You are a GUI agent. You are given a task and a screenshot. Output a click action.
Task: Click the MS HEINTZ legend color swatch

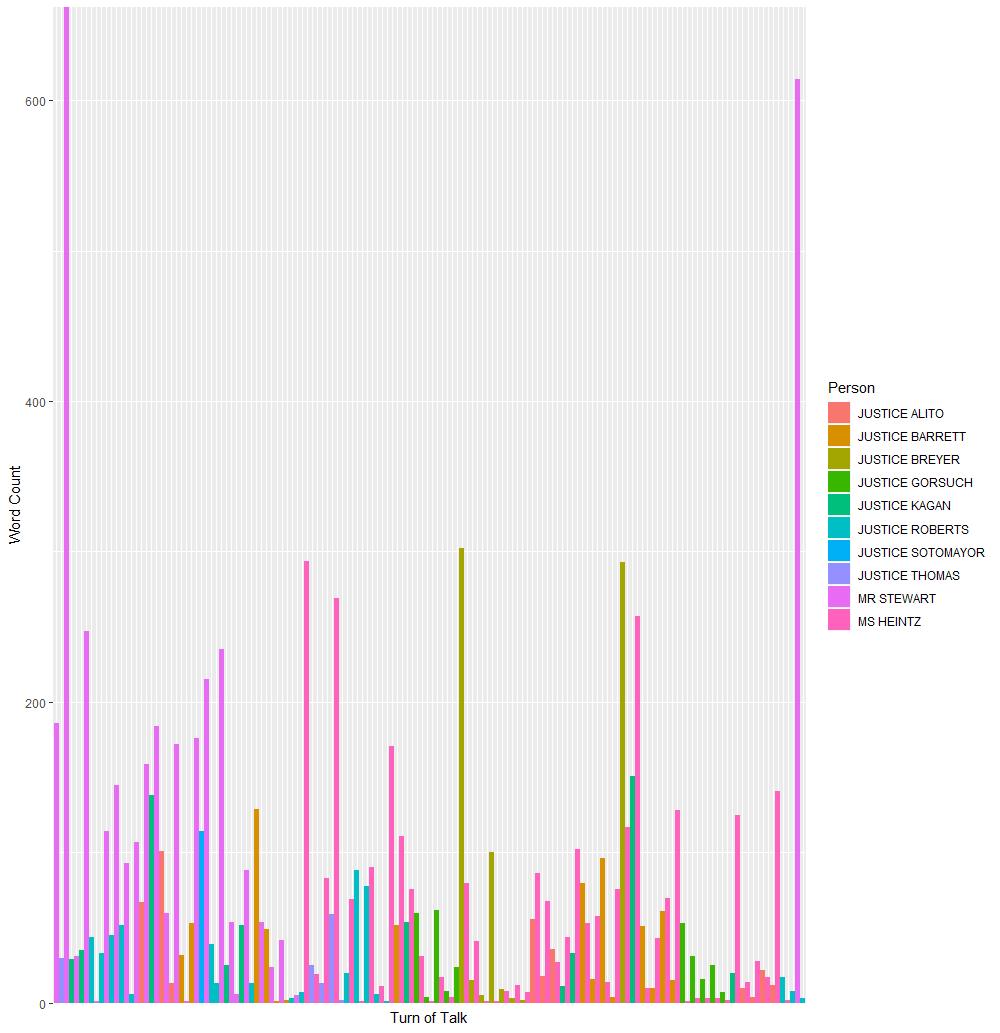pos(838,621)
